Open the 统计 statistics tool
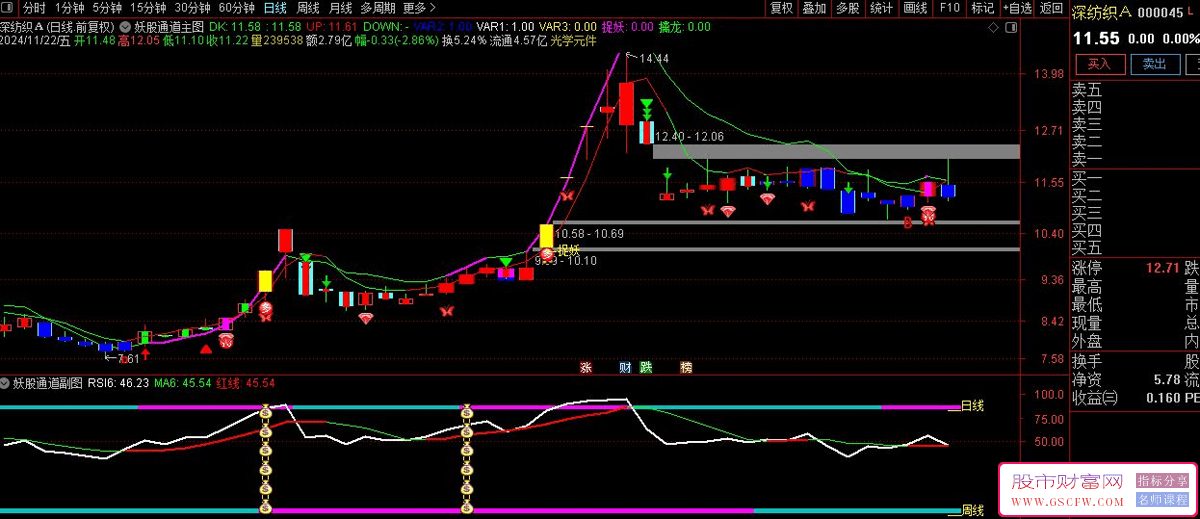1200x519 pixels. point(881,8)
